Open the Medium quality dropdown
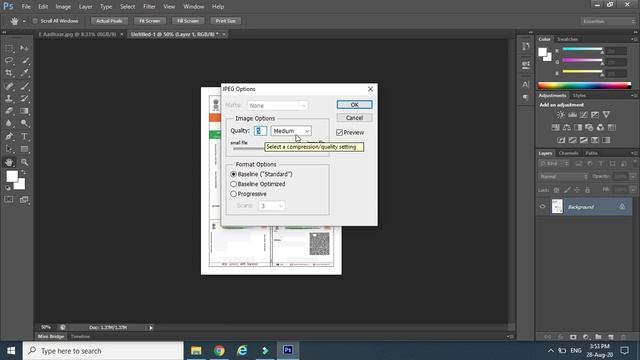The image size is (640, 360). tap(291, 131)
